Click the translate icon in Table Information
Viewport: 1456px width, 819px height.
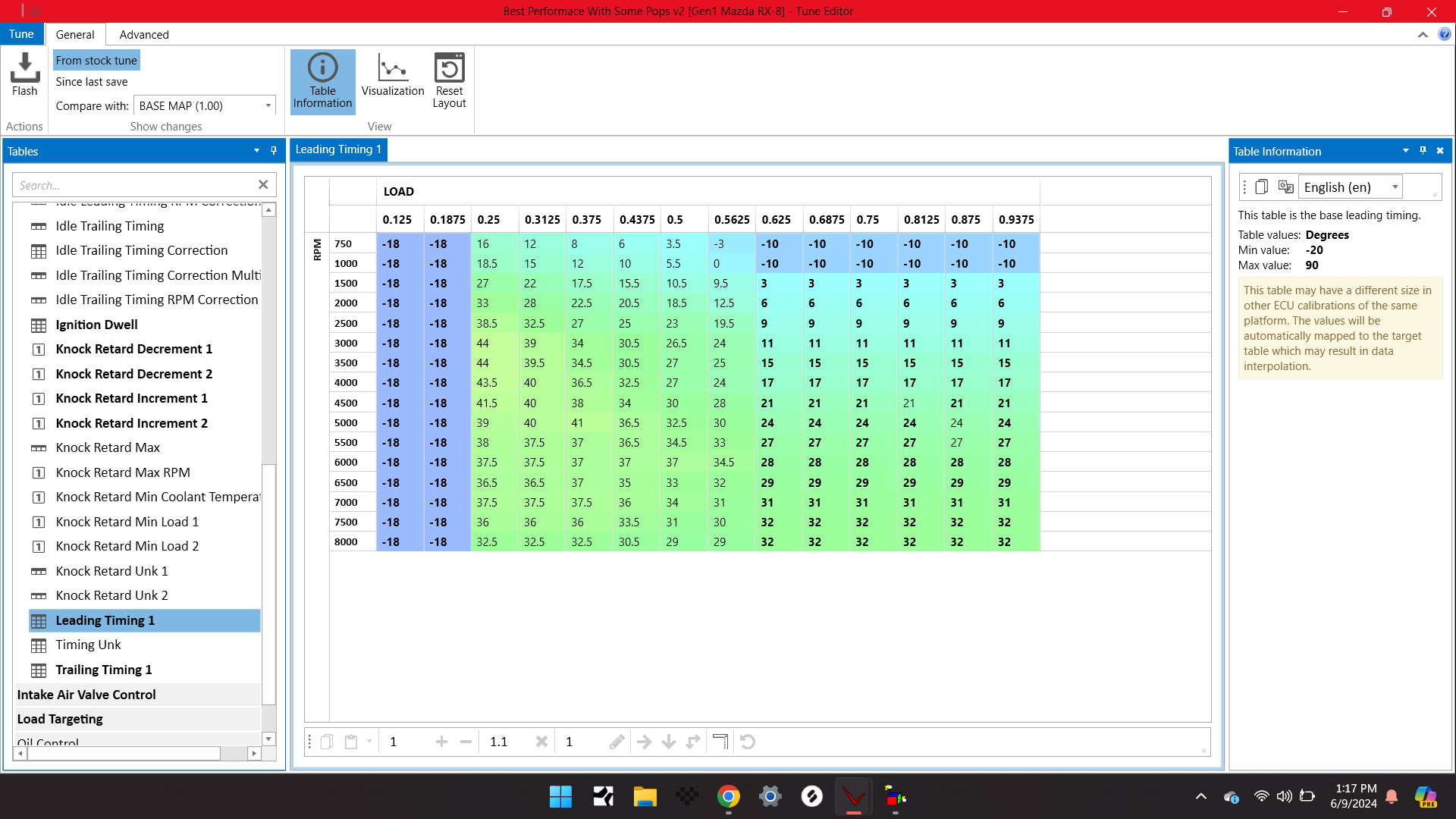click(x=1285, y=187)
